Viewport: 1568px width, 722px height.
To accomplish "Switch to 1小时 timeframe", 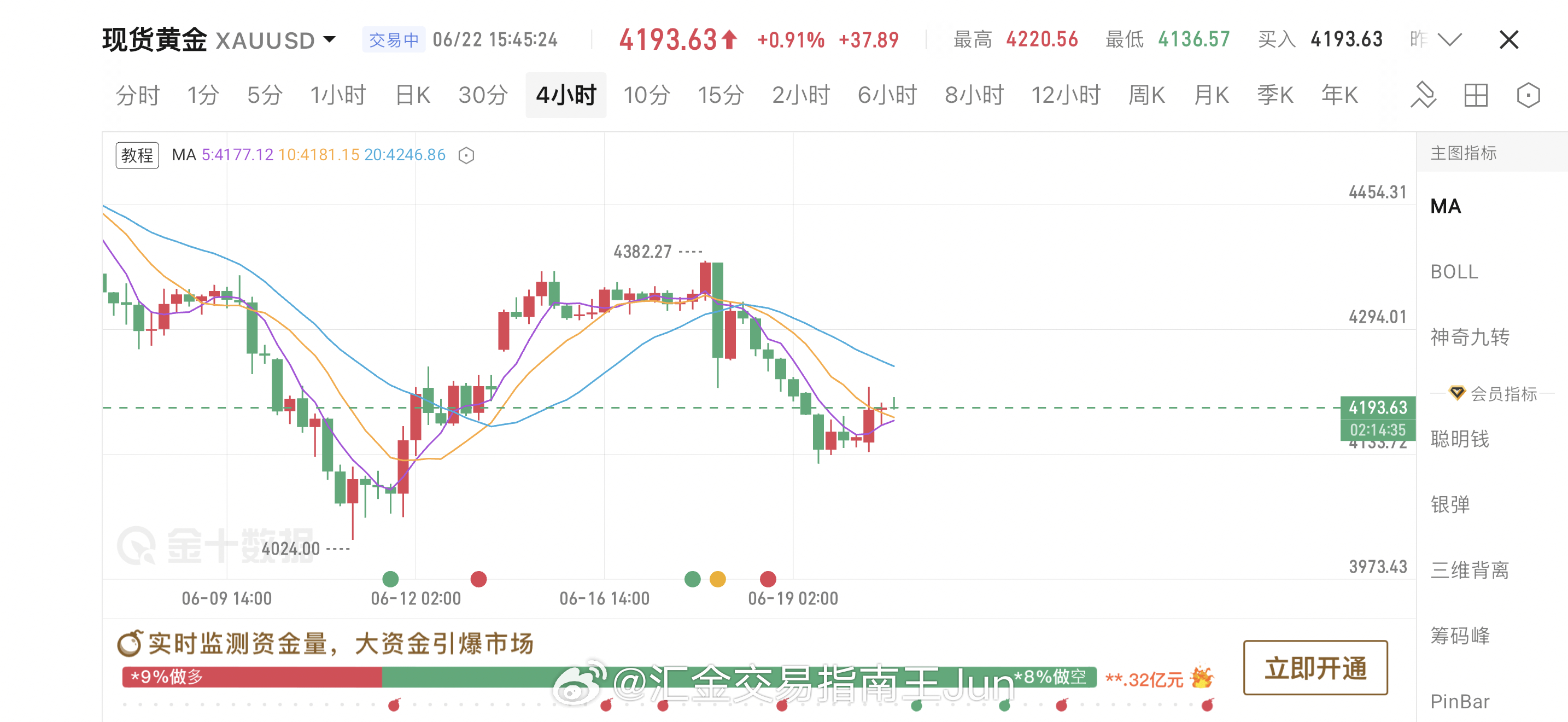I will (338, 95).
